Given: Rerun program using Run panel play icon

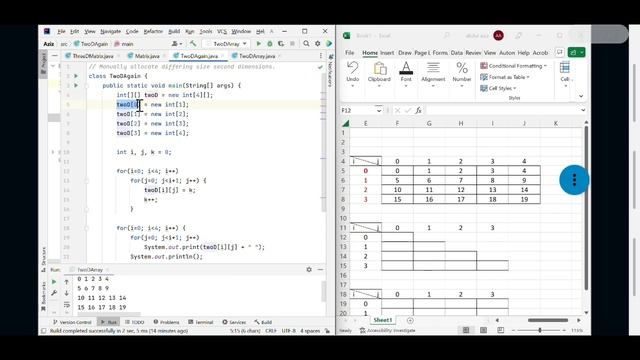Looking at the screenshot, I should [54, 282].
